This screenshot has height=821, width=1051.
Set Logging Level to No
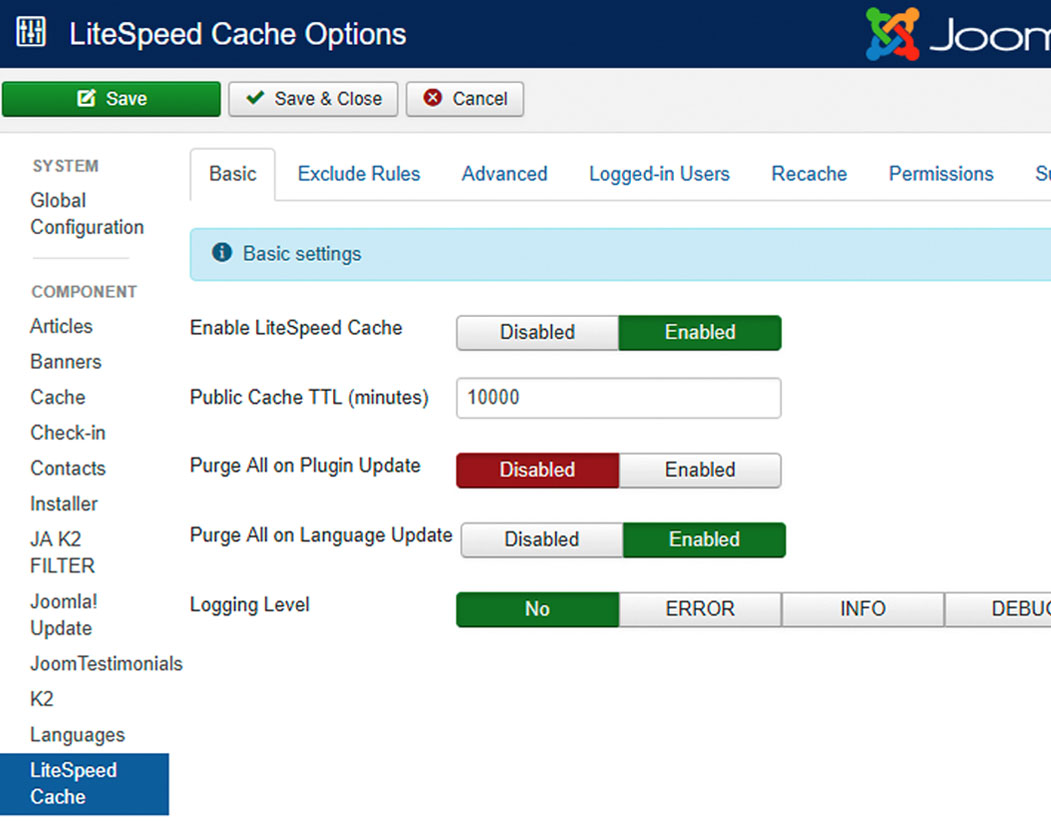pos(538,609)
